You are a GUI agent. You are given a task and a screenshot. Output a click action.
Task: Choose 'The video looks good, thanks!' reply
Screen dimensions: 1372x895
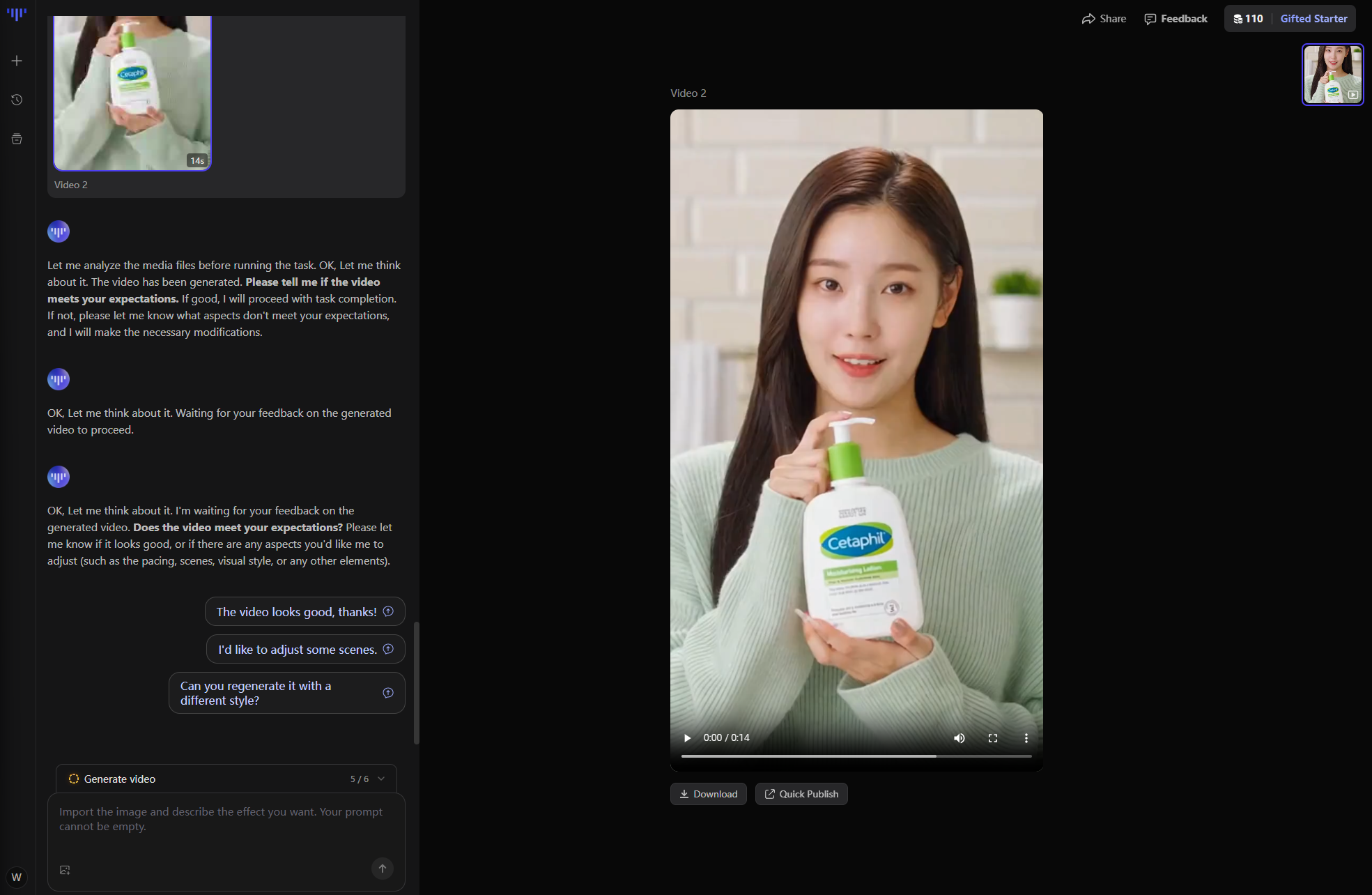(305, 612)
